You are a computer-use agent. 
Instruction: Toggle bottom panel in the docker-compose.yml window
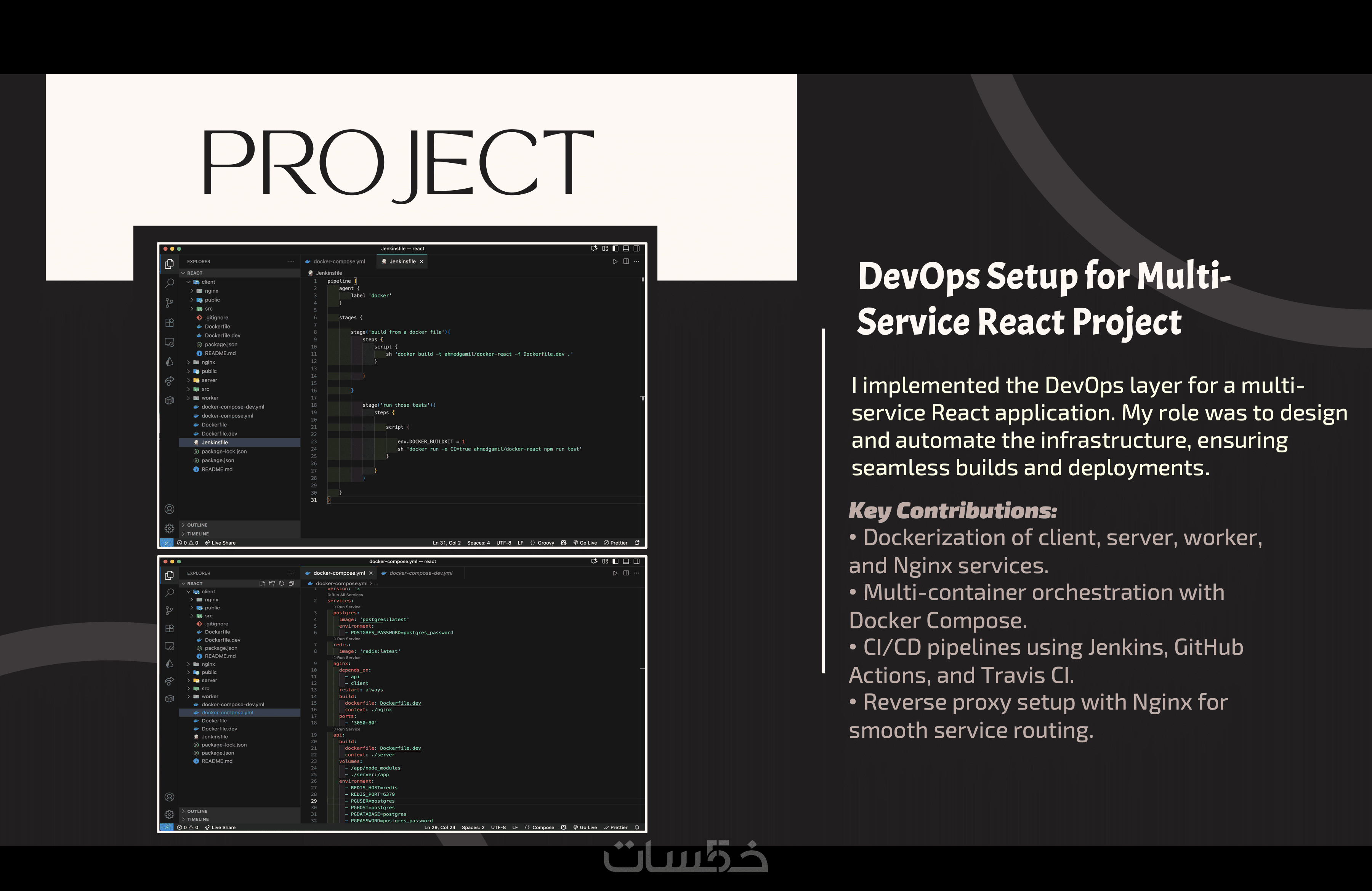pos(625,561)
